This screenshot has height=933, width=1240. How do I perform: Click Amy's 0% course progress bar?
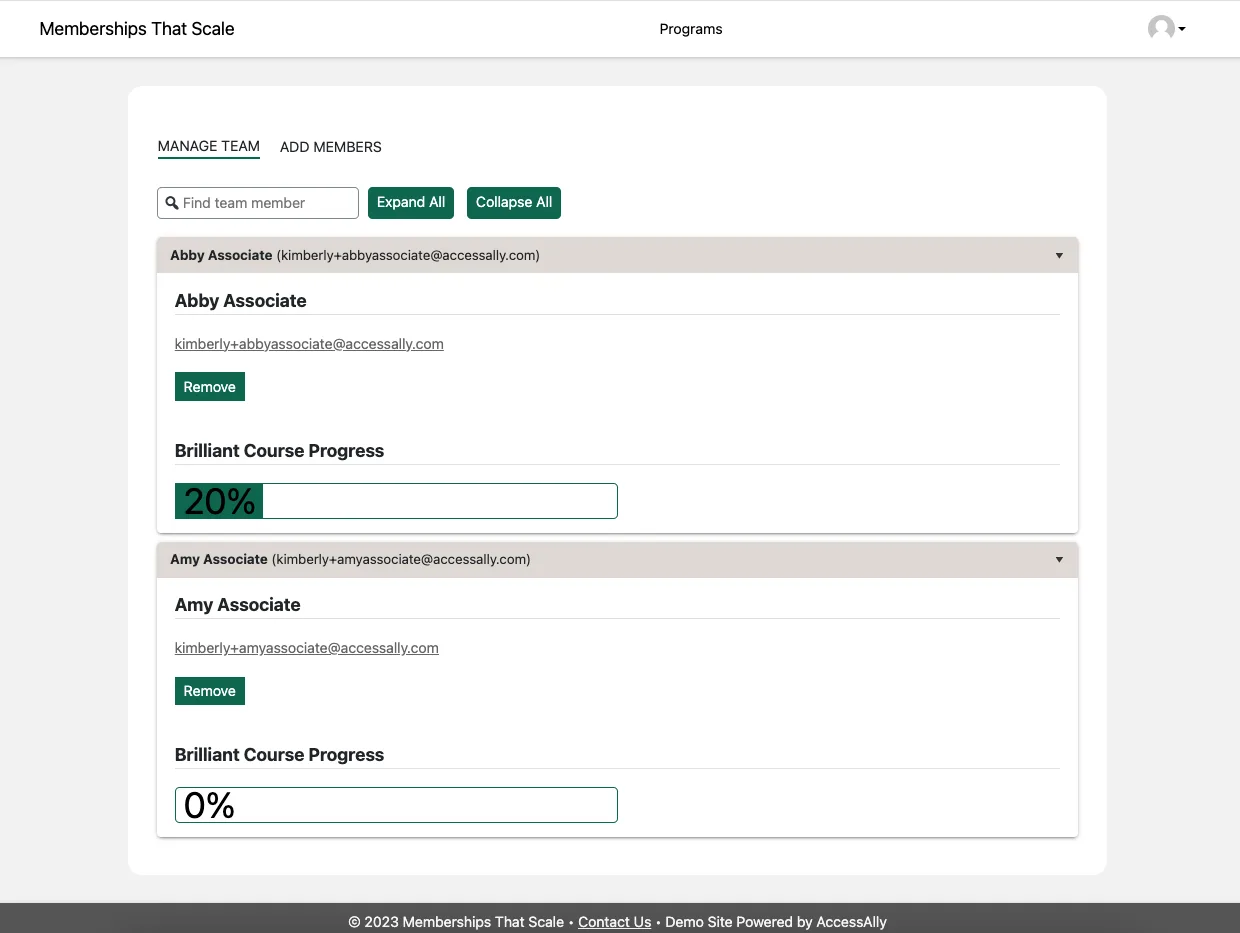pyautogui.click(x=395, y=804)
